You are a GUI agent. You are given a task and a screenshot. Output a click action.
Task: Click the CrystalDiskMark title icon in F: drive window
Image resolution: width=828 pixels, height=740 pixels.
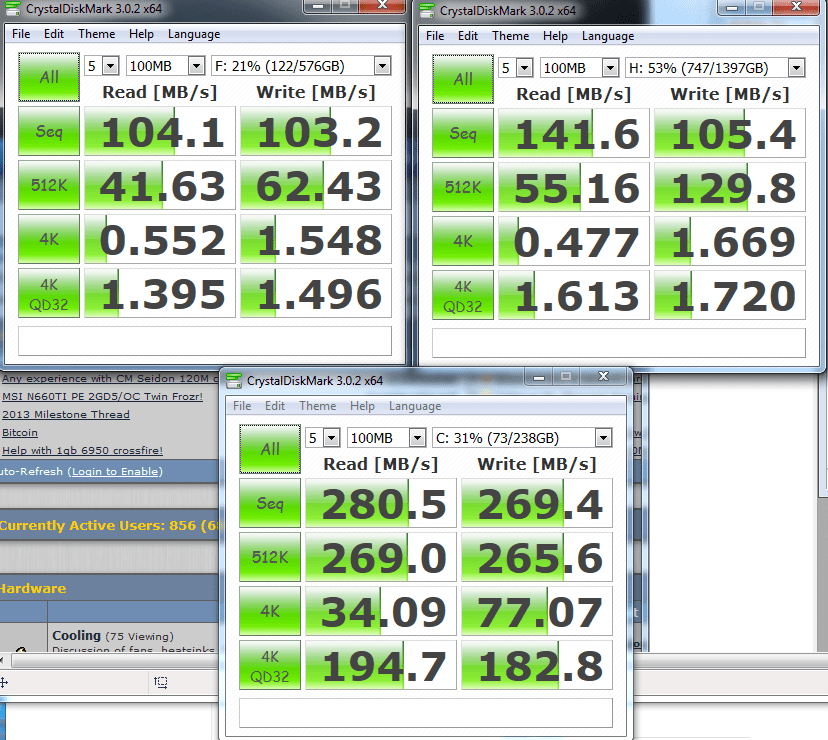(x=12, y=8)
